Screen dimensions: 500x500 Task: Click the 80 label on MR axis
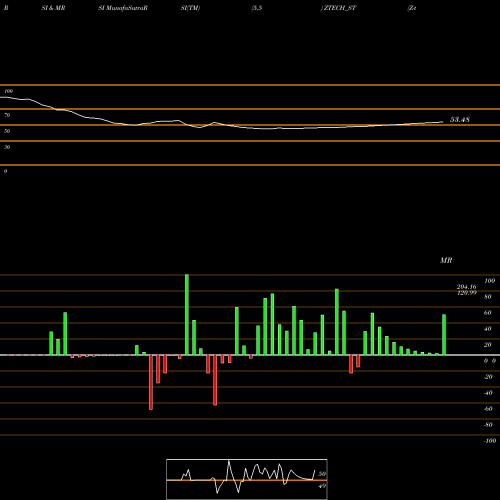tap(488, 297)
